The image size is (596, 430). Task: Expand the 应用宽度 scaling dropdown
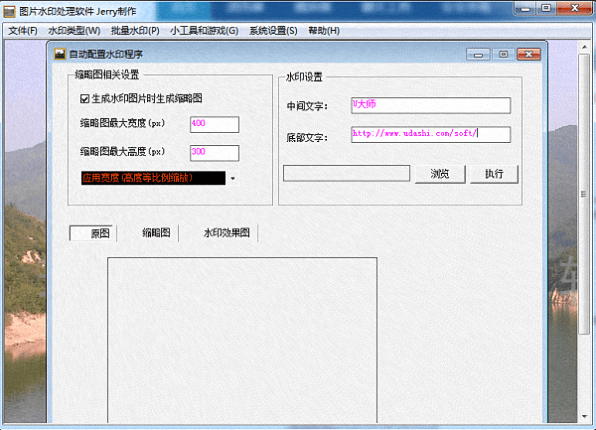pos(233,178)
